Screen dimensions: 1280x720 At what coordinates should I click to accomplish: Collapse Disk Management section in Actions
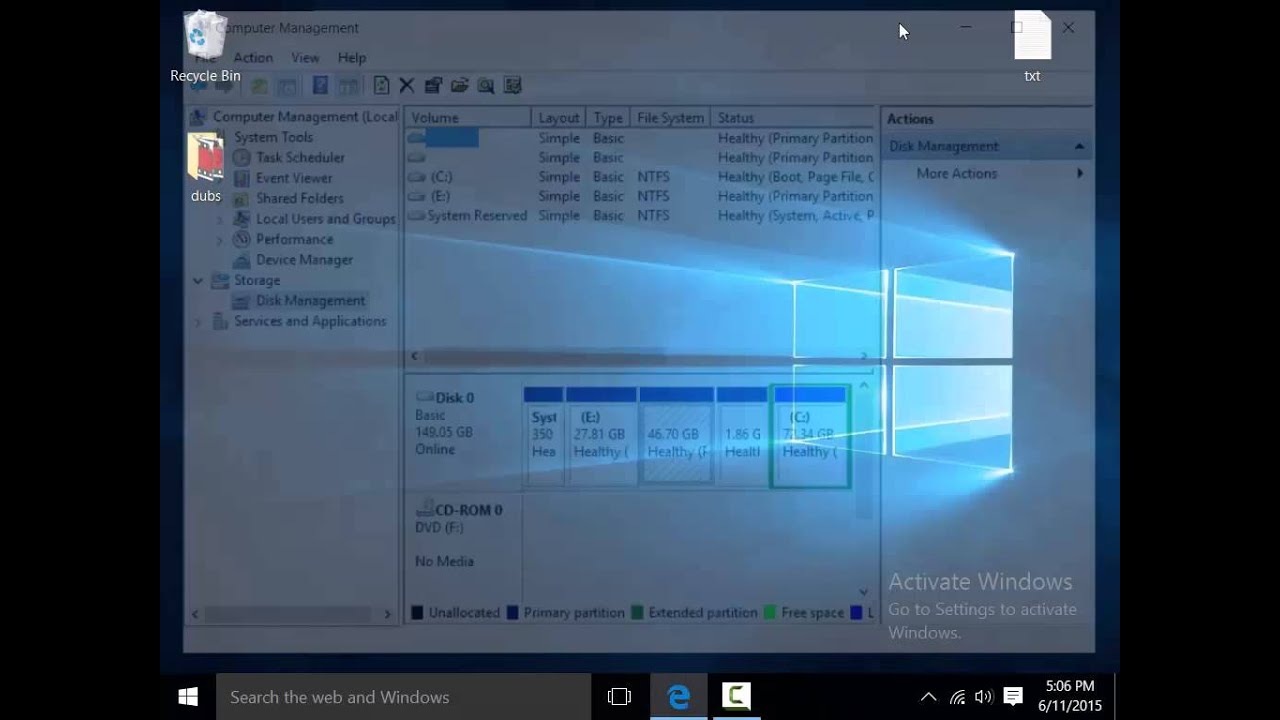(1079, 146)
